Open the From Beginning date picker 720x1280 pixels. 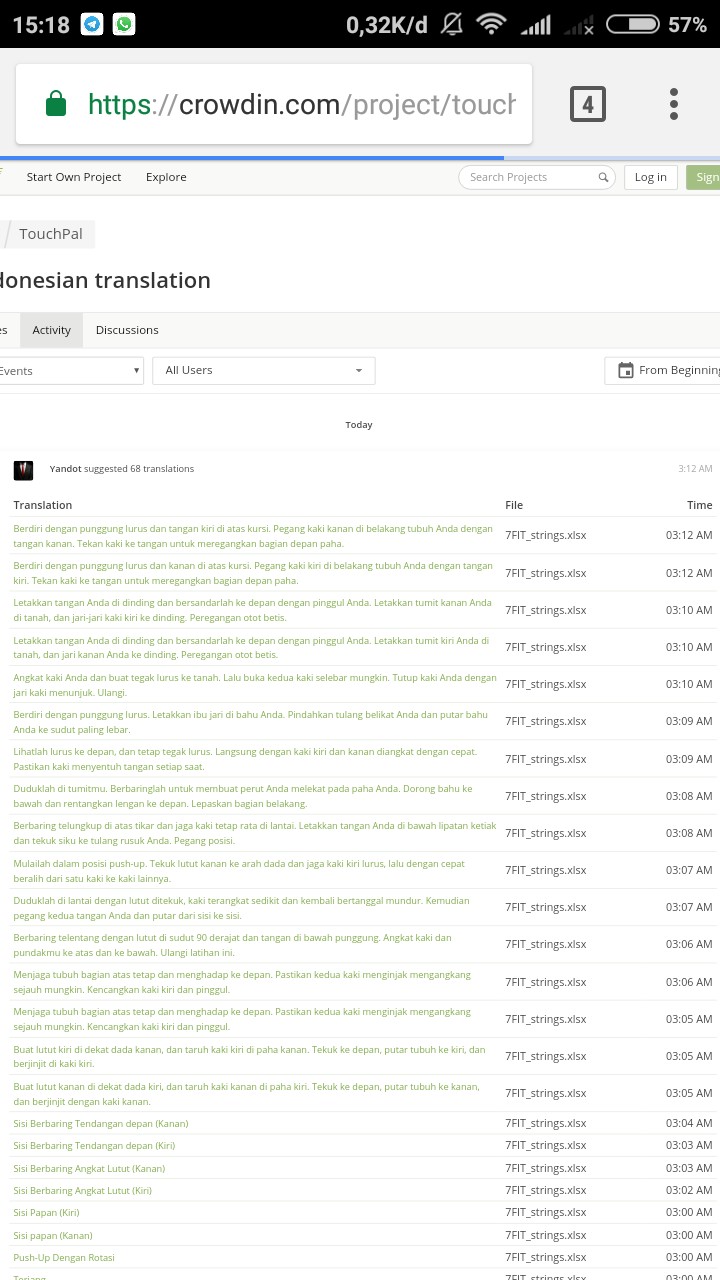click(x=662, y=370)
